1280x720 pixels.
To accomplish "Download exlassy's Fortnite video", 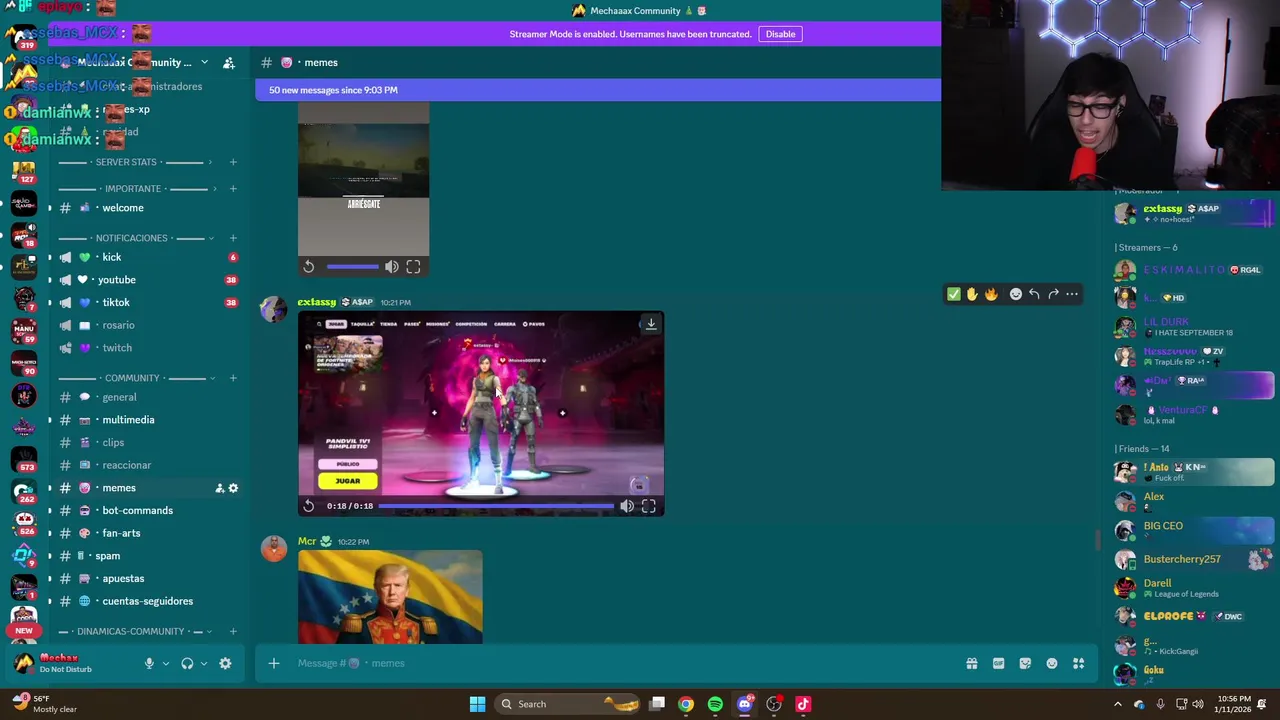I will click(x=651, y=324).
